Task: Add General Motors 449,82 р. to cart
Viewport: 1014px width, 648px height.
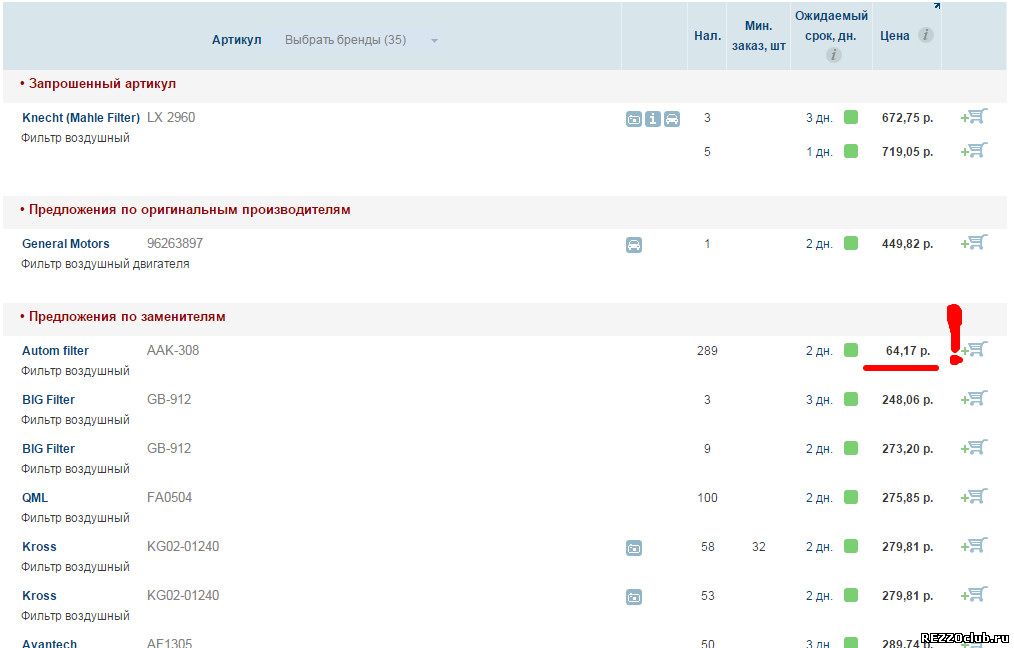Action: tap(974, 243)
